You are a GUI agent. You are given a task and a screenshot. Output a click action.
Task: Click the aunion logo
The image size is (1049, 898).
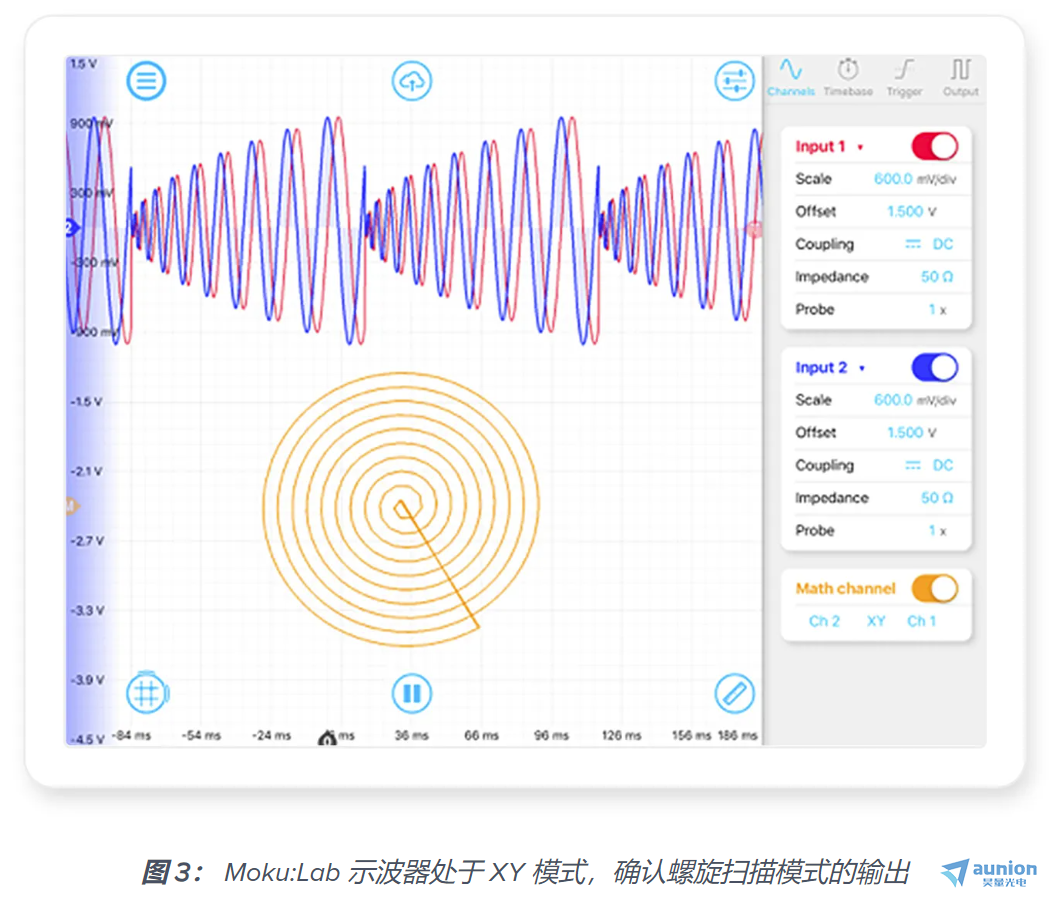(x=988, y=873)
